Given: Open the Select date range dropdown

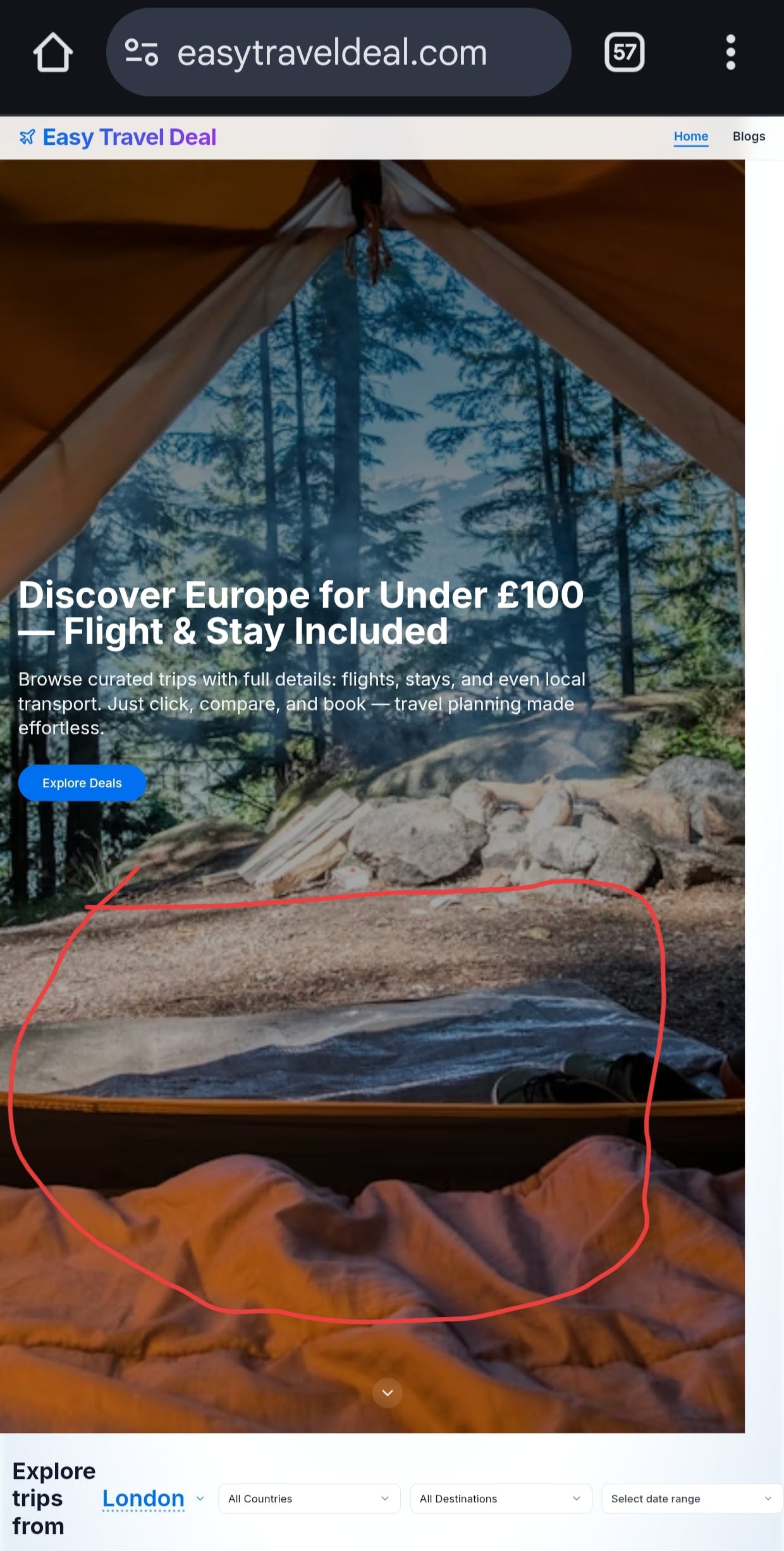Looking at the screenshot, I should [692, 1499].
